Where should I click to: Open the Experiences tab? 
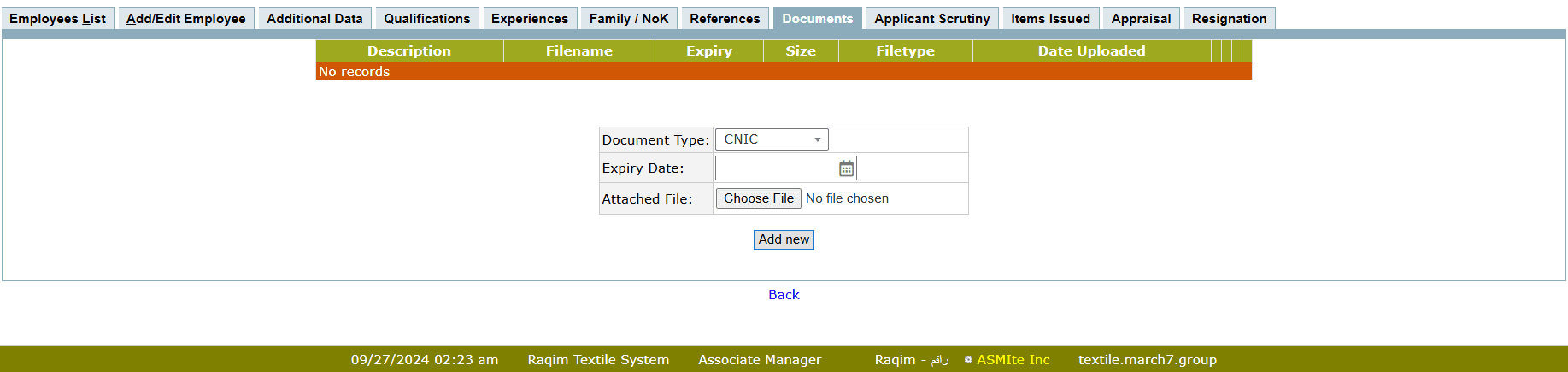(x=529, y=19)
